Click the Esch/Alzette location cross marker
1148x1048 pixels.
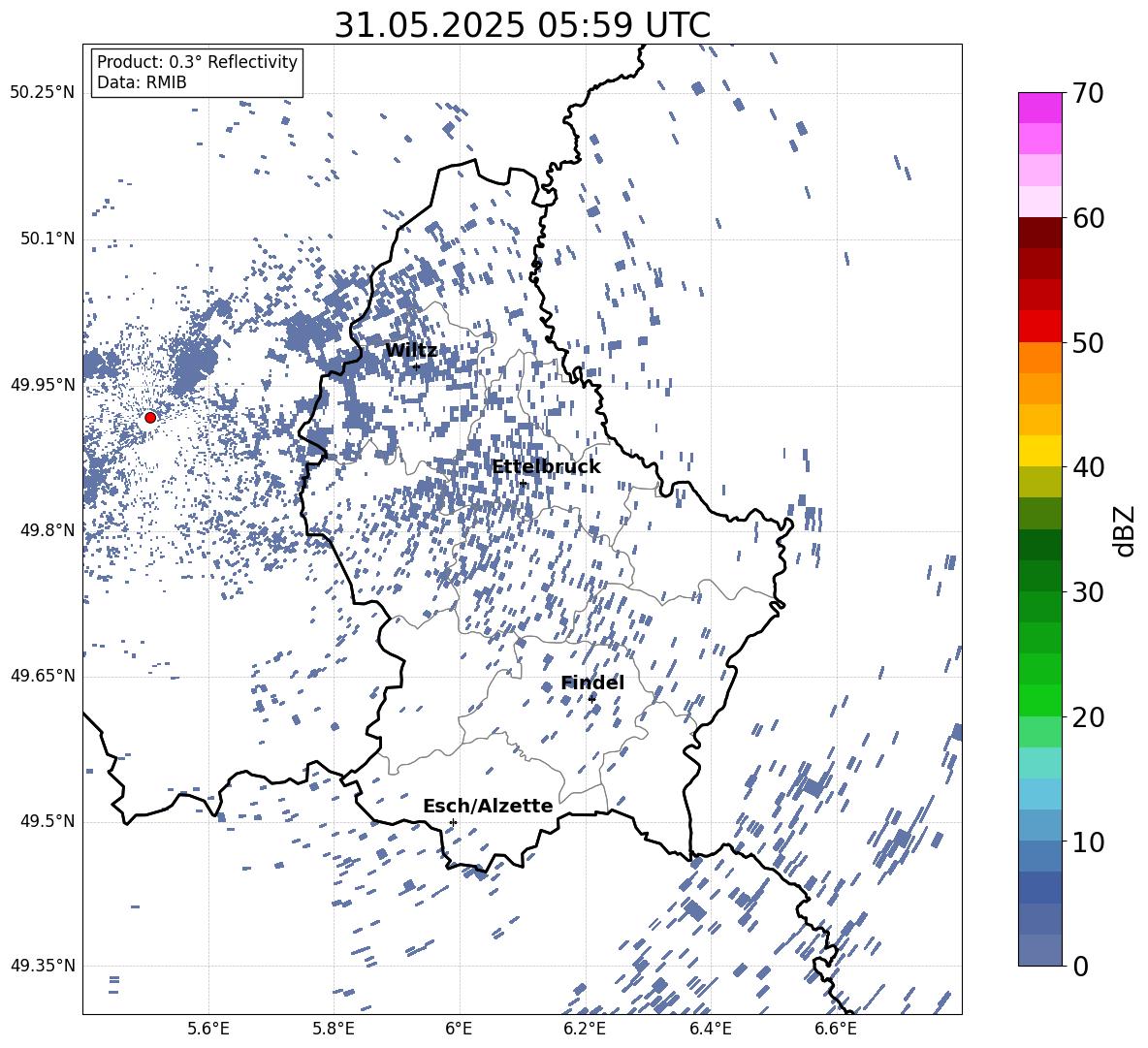(453, 822)
